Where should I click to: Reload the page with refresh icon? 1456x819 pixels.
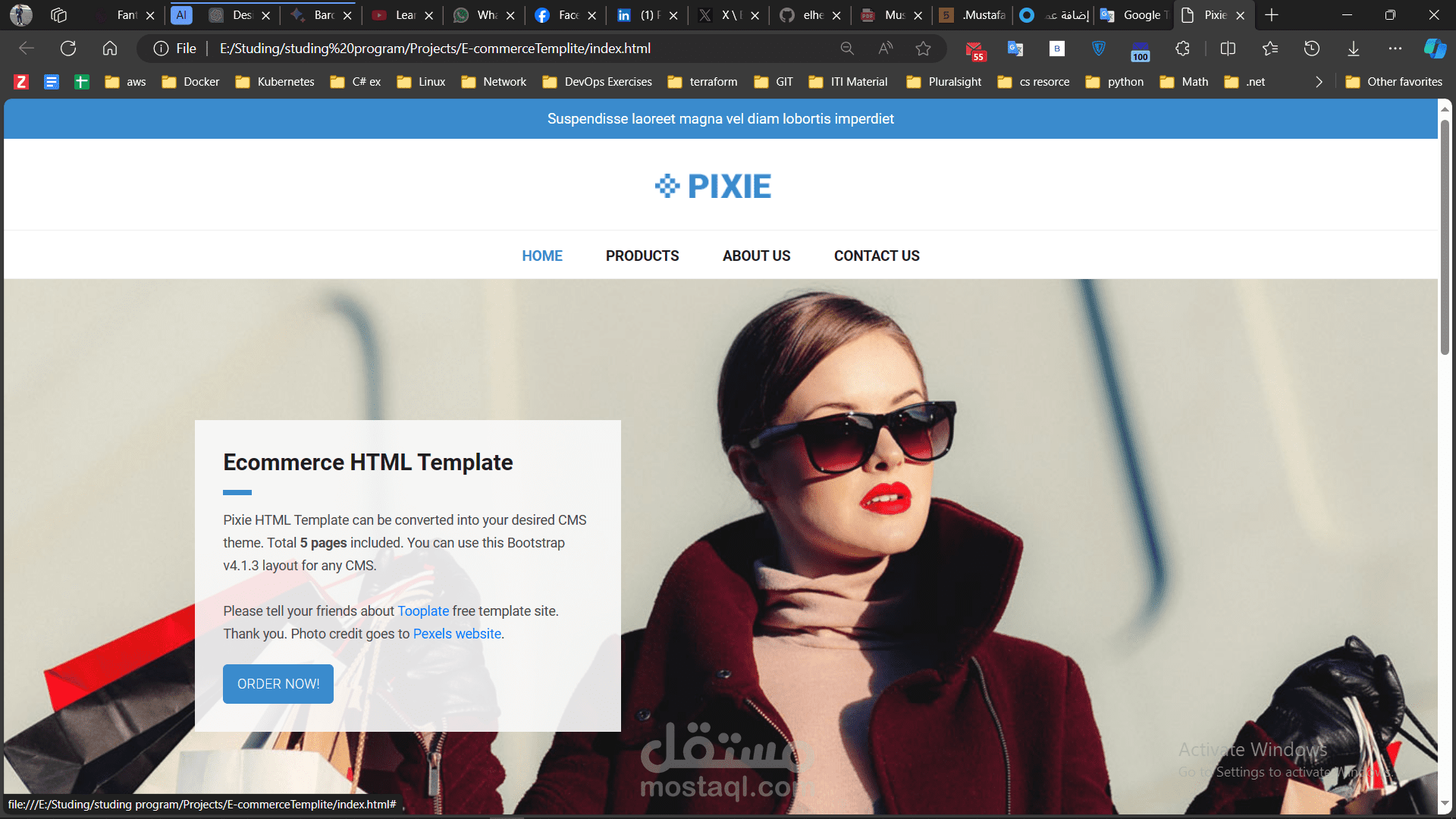[68, 49]
